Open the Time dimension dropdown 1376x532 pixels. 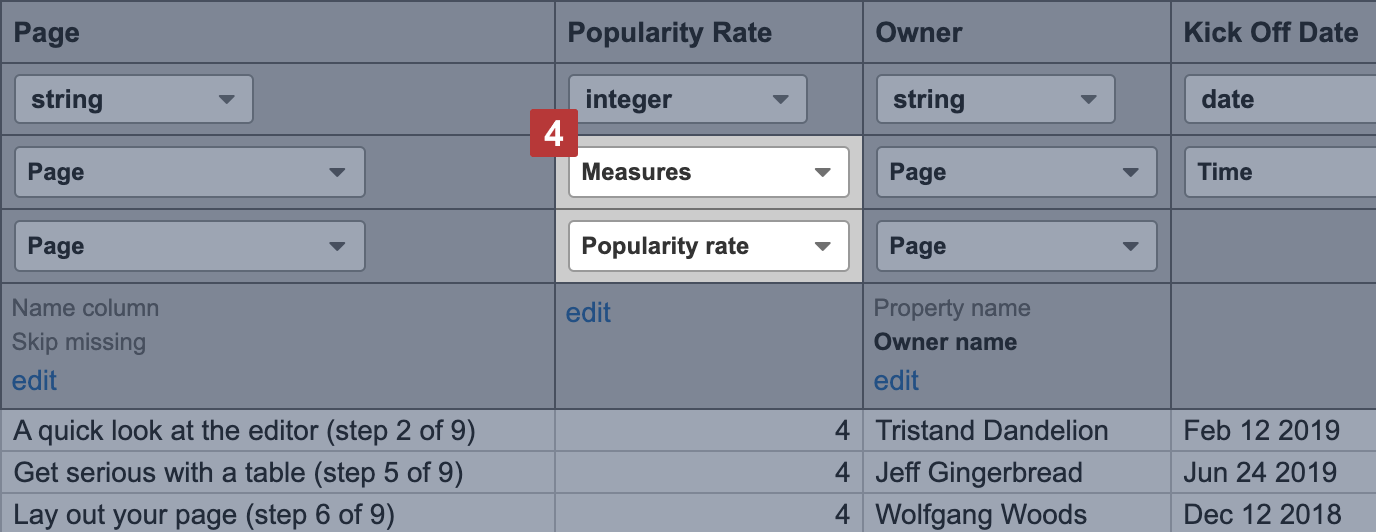(1280, 172)
